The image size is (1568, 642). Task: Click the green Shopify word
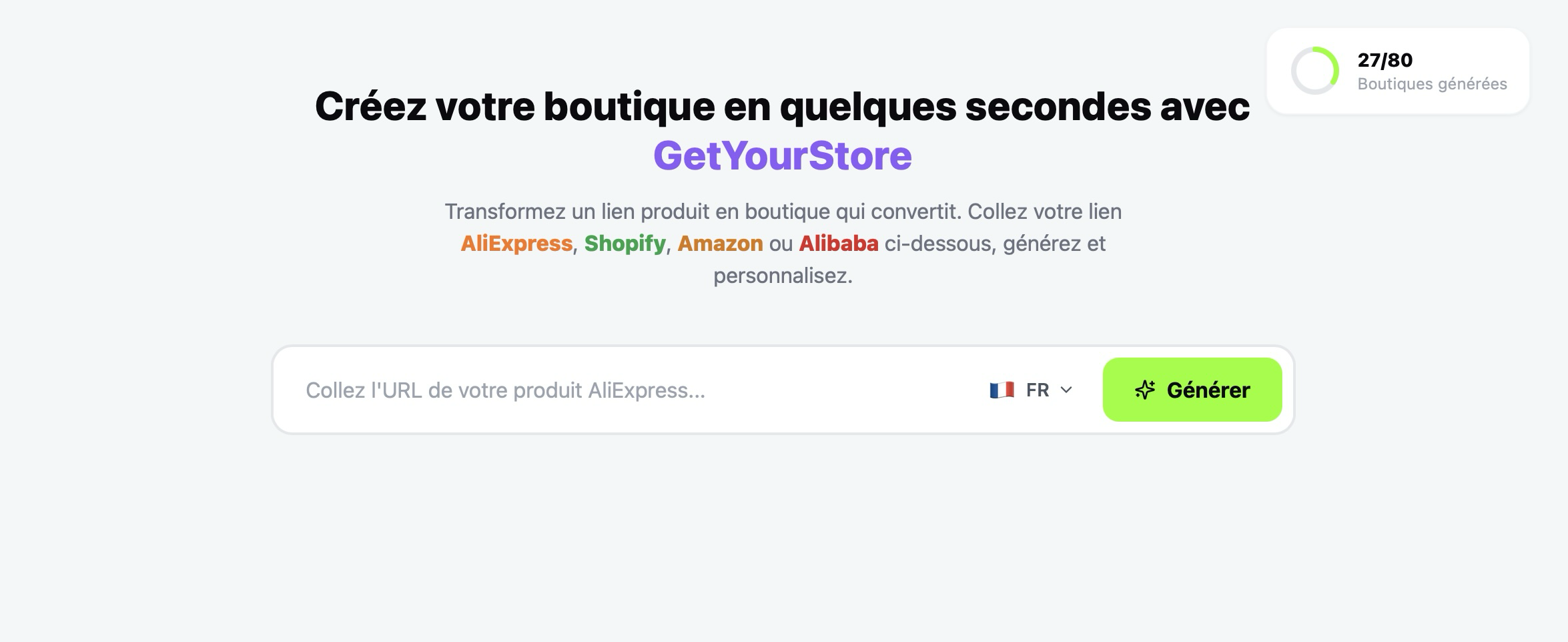[625, 244]
